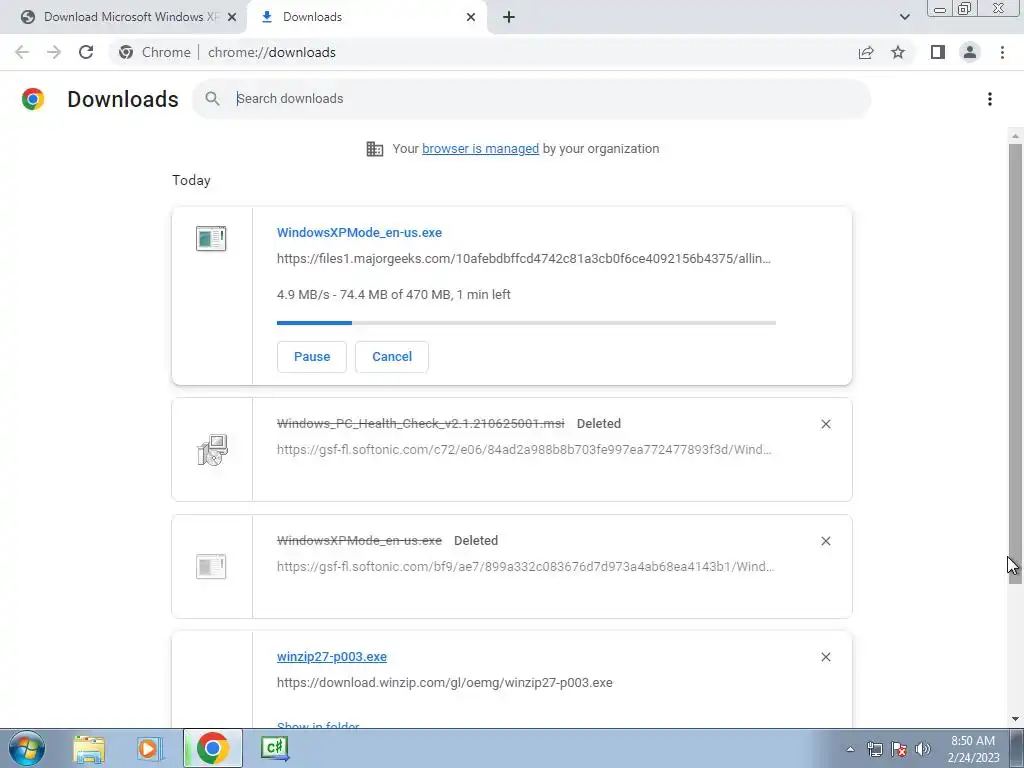This screenshot has height=768, width=1024.
Task: Click the download speed and time-left text
Action: point(394,295)
